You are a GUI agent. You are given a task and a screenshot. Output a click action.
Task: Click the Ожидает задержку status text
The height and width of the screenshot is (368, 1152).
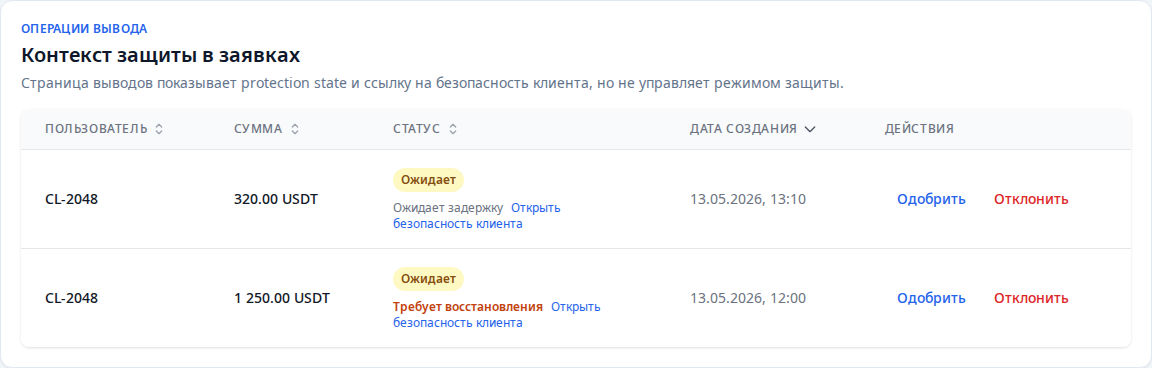click(x=448, y=208)
